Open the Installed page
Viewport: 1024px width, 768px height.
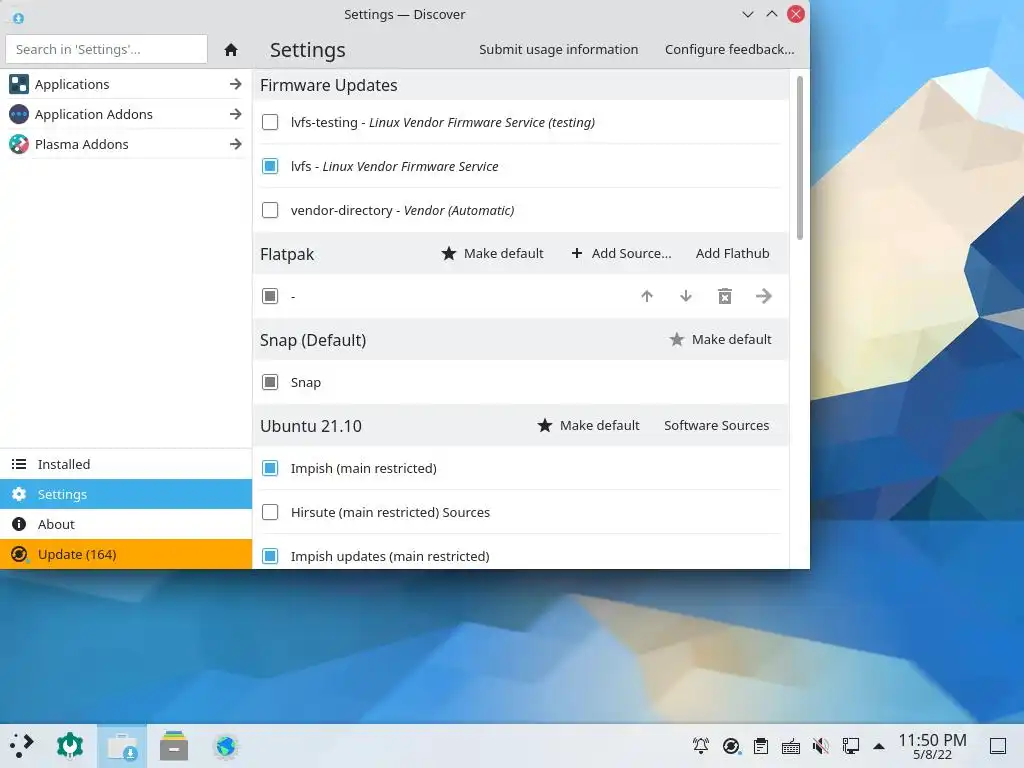126,464
